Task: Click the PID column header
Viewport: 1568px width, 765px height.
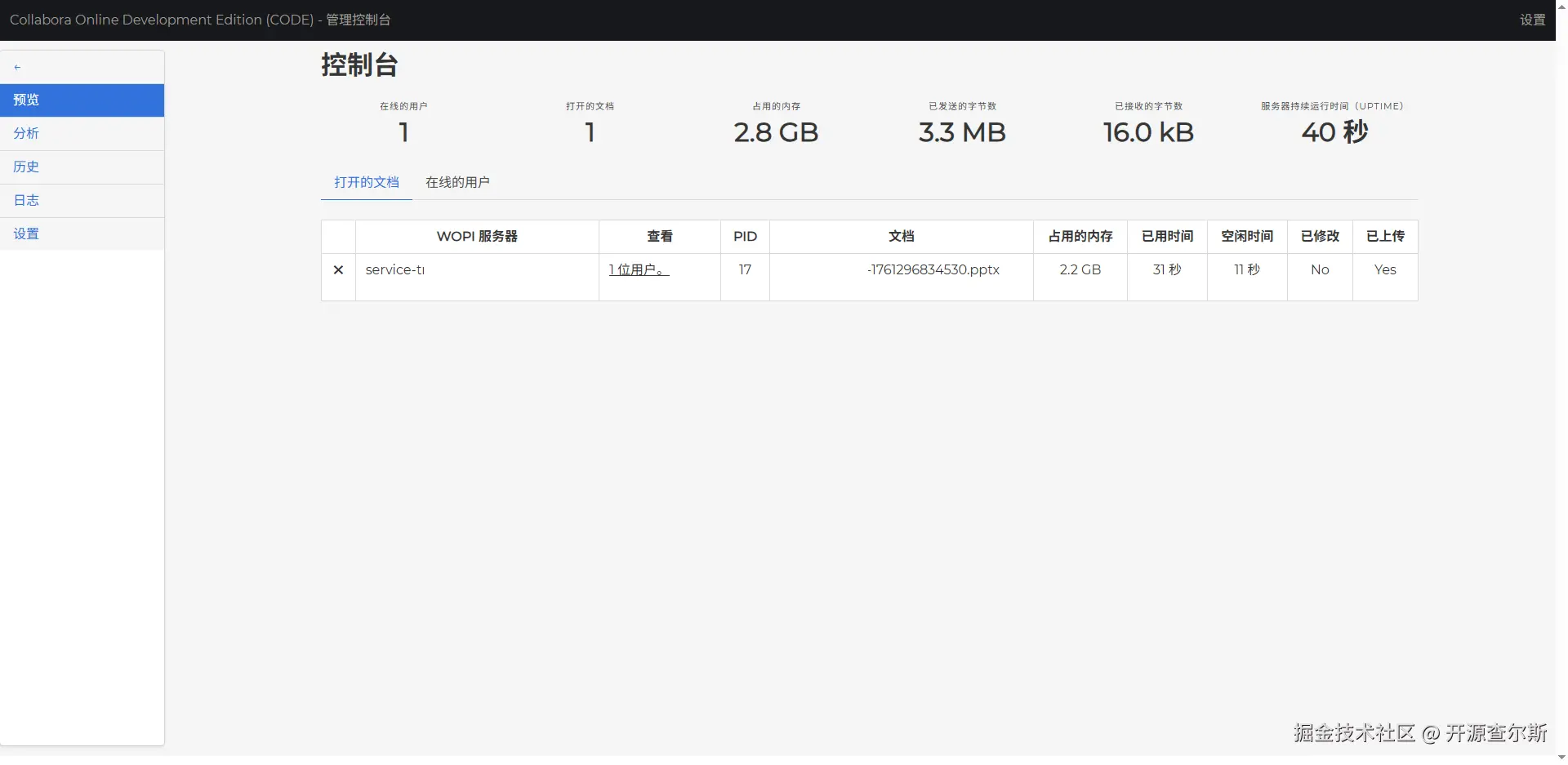Action: 745,236
